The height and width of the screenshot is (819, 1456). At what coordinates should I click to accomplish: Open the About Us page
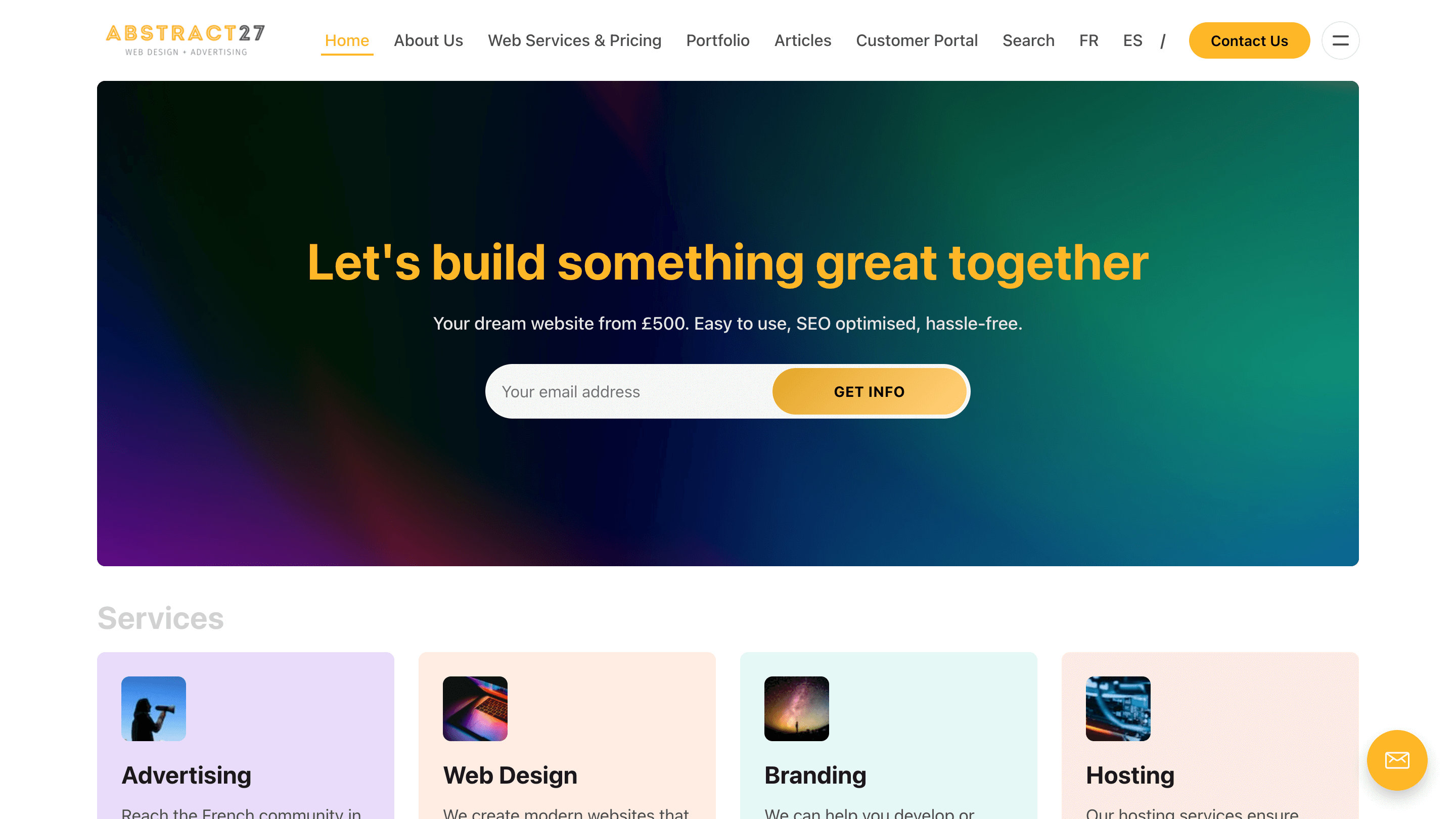click(428, 40)
